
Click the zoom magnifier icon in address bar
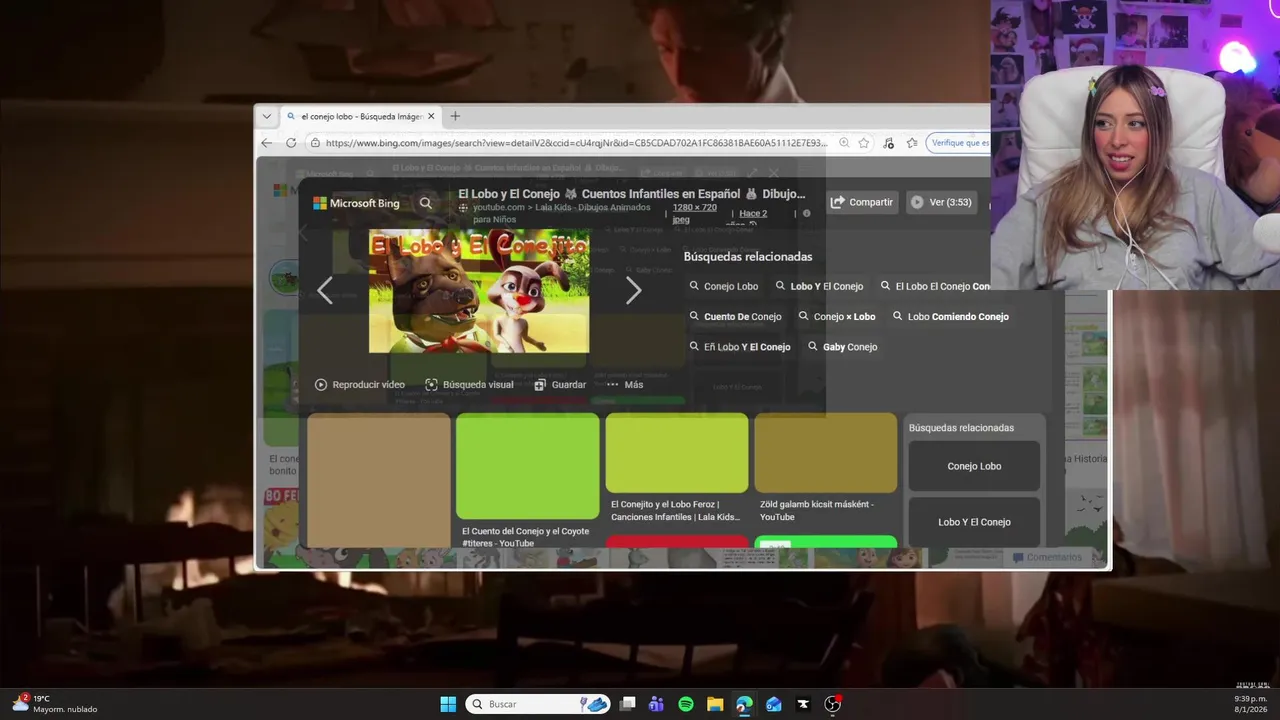[844, 143]
